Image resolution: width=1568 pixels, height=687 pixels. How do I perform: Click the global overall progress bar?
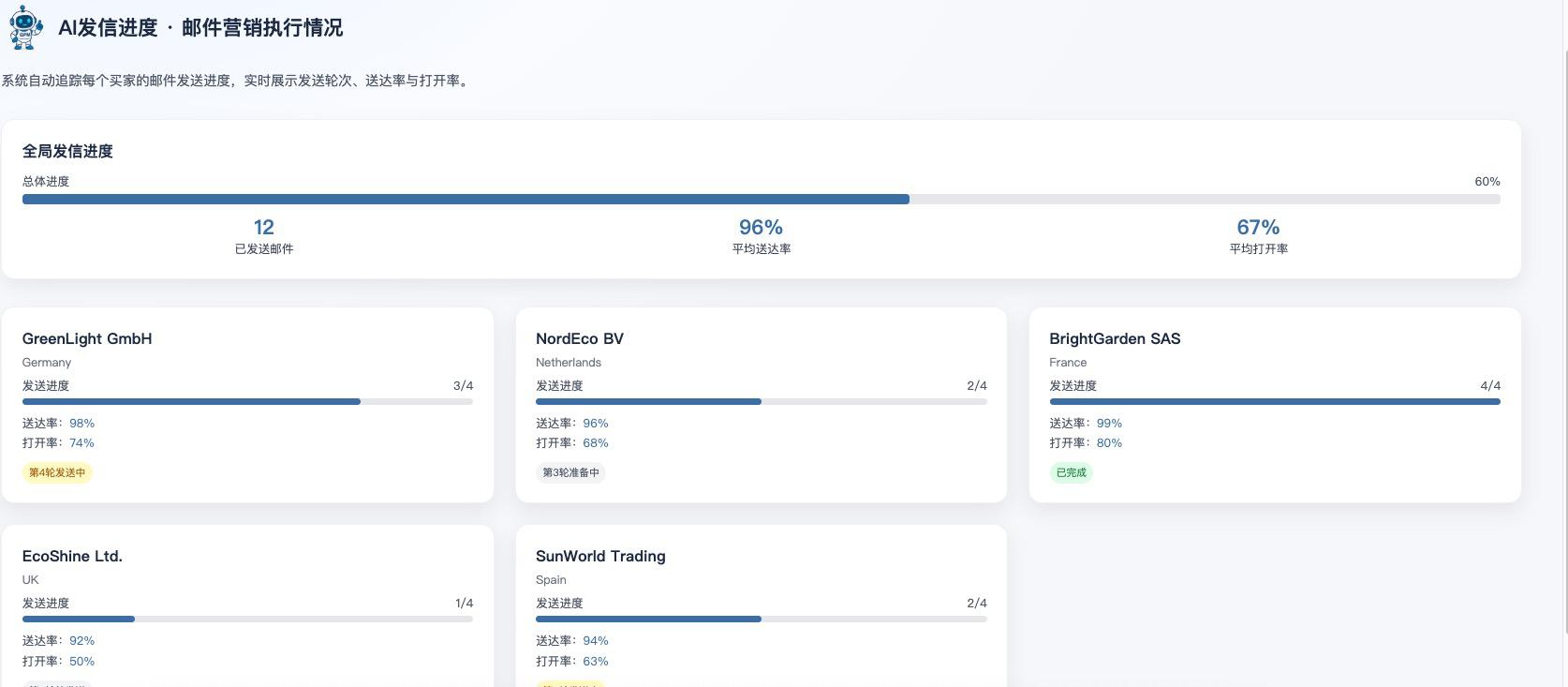[761, 200]
